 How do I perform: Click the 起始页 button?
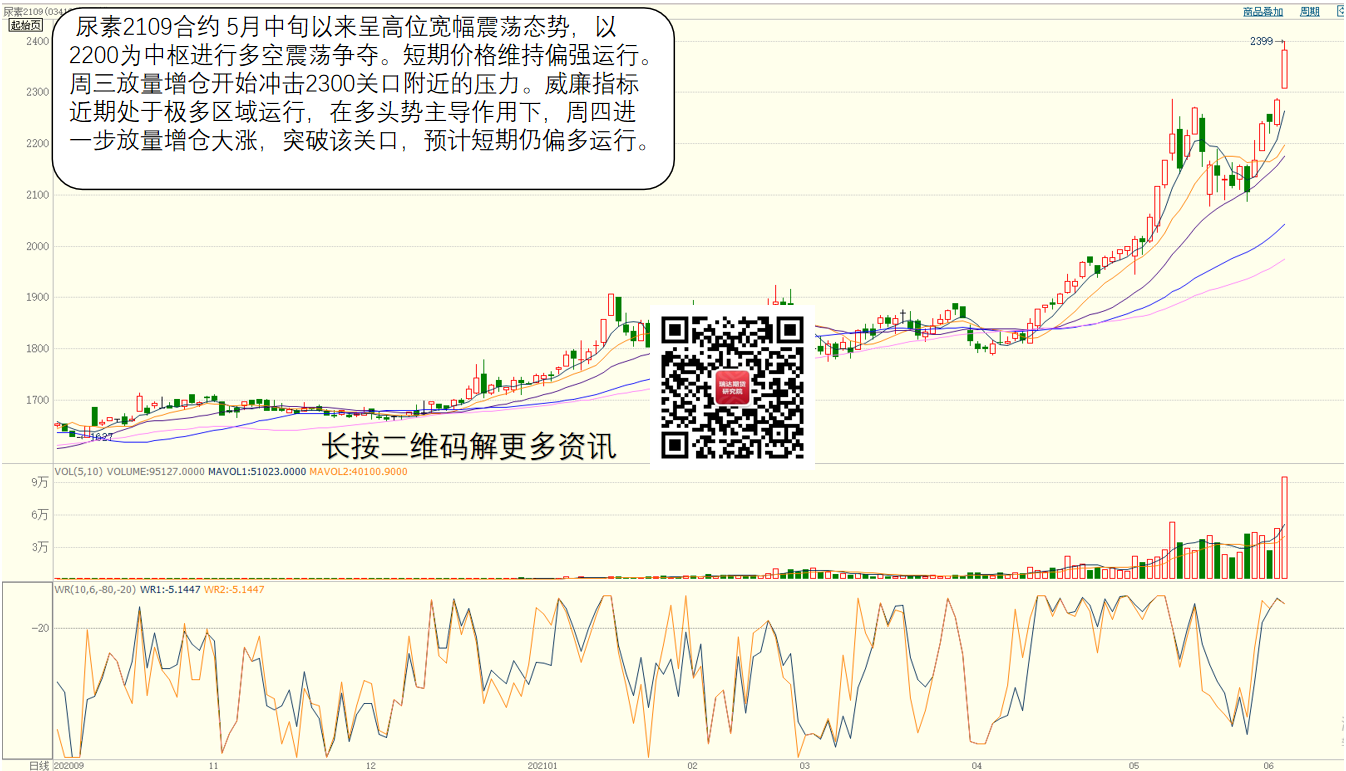coord(21,25)
